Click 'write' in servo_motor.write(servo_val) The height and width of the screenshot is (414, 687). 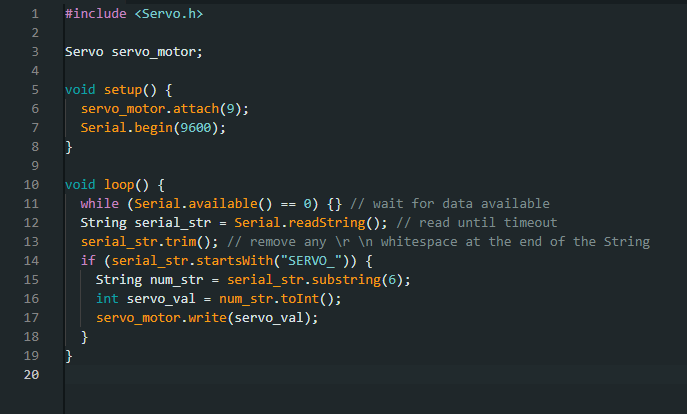(208, 318)
